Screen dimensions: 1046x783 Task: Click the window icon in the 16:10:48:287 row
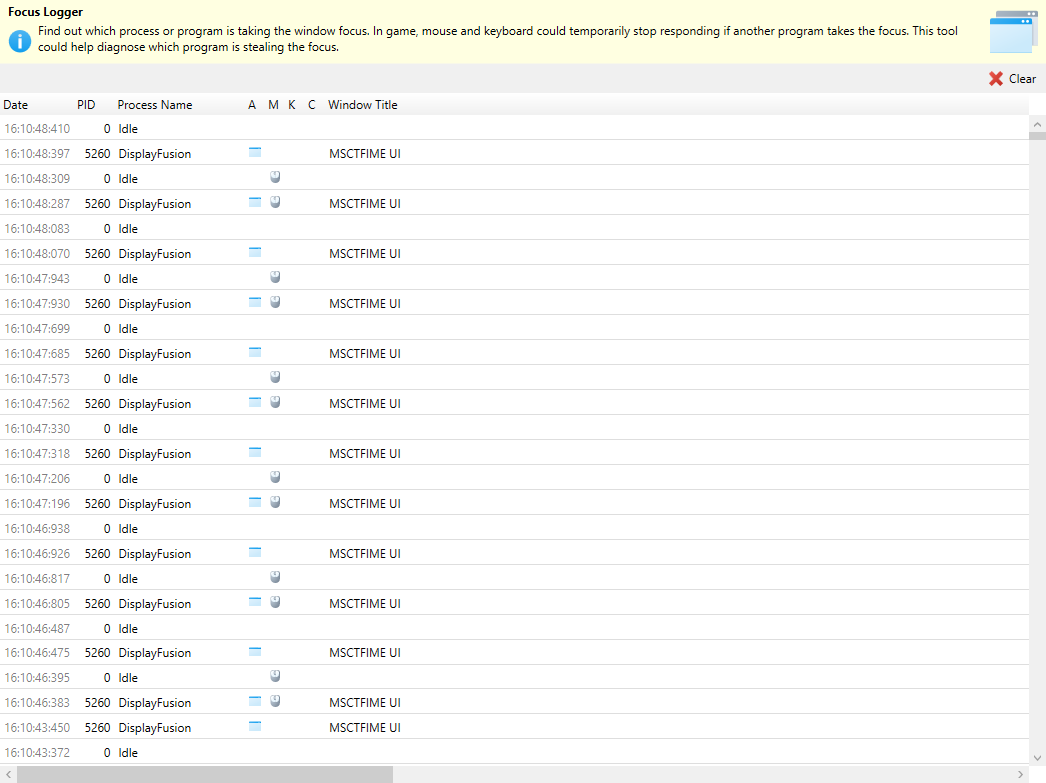[255, 202]
